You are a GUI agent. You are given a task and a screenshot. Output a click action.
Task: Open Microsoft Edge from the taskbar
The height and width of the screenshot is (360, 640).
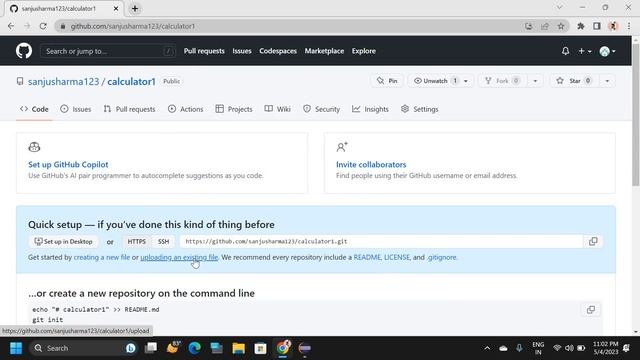195,348
